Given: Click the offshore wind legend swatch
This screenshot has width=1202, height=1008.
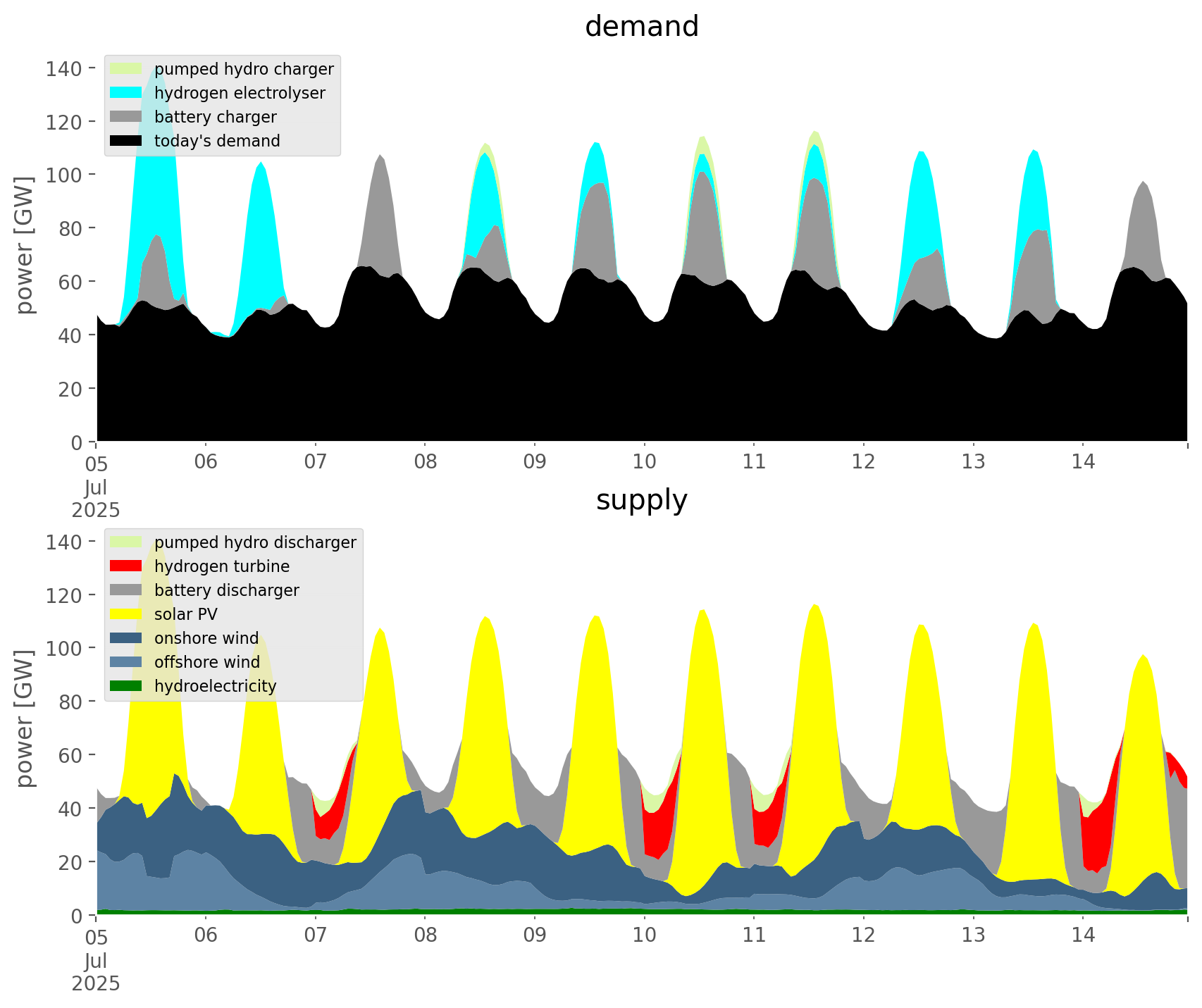Looking at the screenshot, I should point(126,662).
